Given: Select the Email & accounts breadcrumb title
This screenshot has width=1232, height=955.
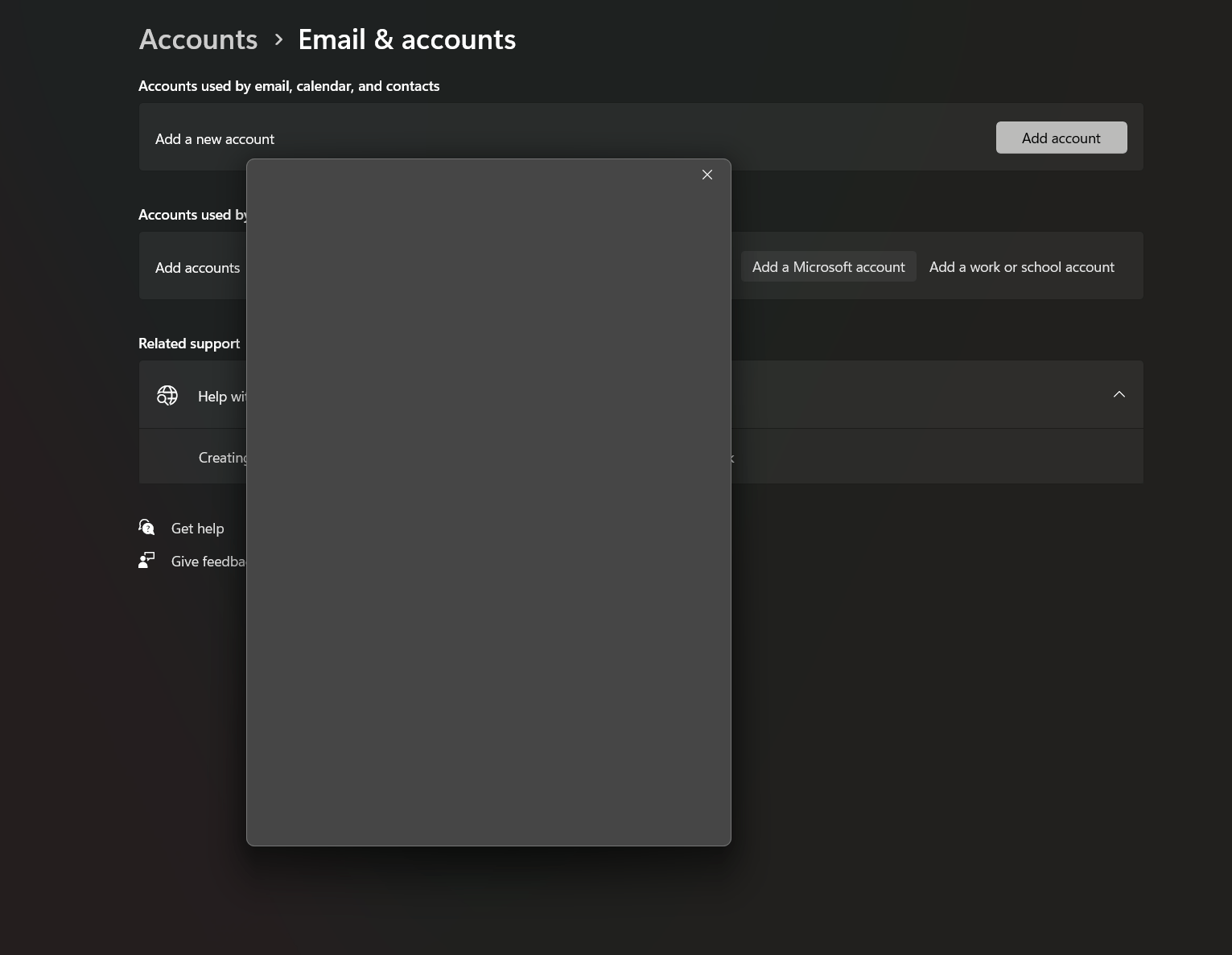Looking at the screenshot, I should tap(407, 39).
